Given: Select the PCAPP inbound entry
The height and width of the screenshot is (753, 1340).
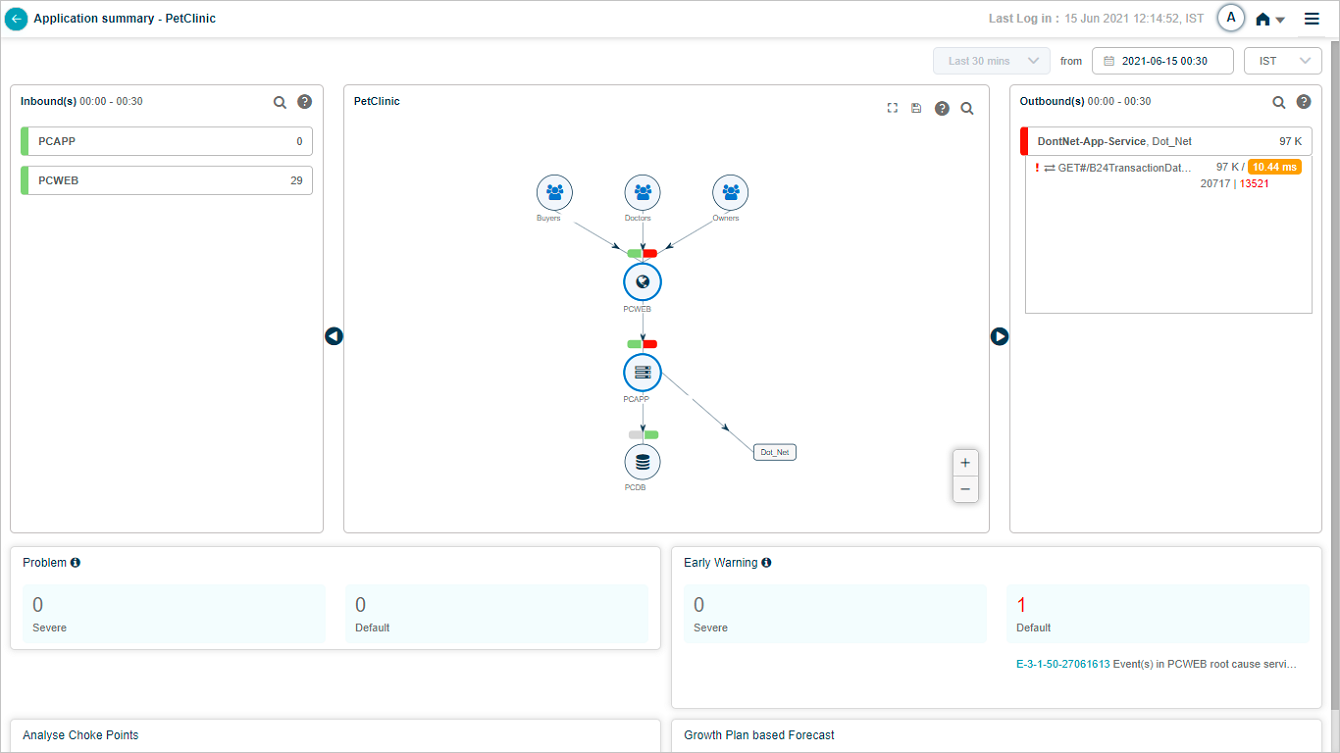Looking at the screenshot, I should pos(166,141).
